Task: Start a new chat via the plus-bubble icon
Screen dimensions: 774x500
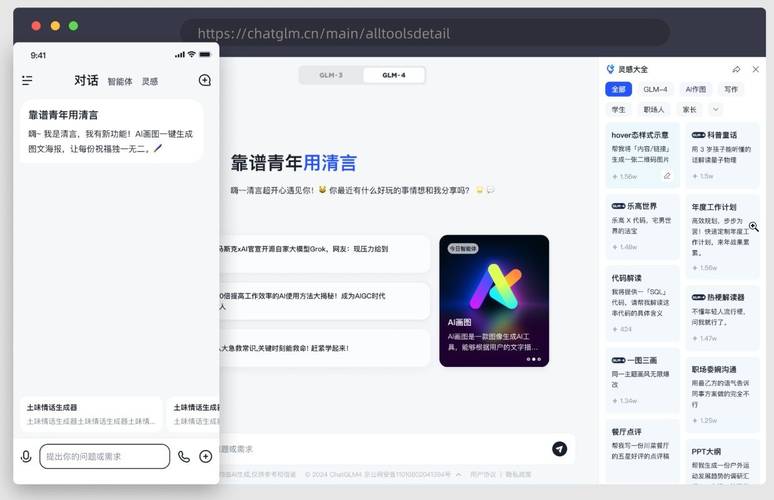Action: pos(204,80)
